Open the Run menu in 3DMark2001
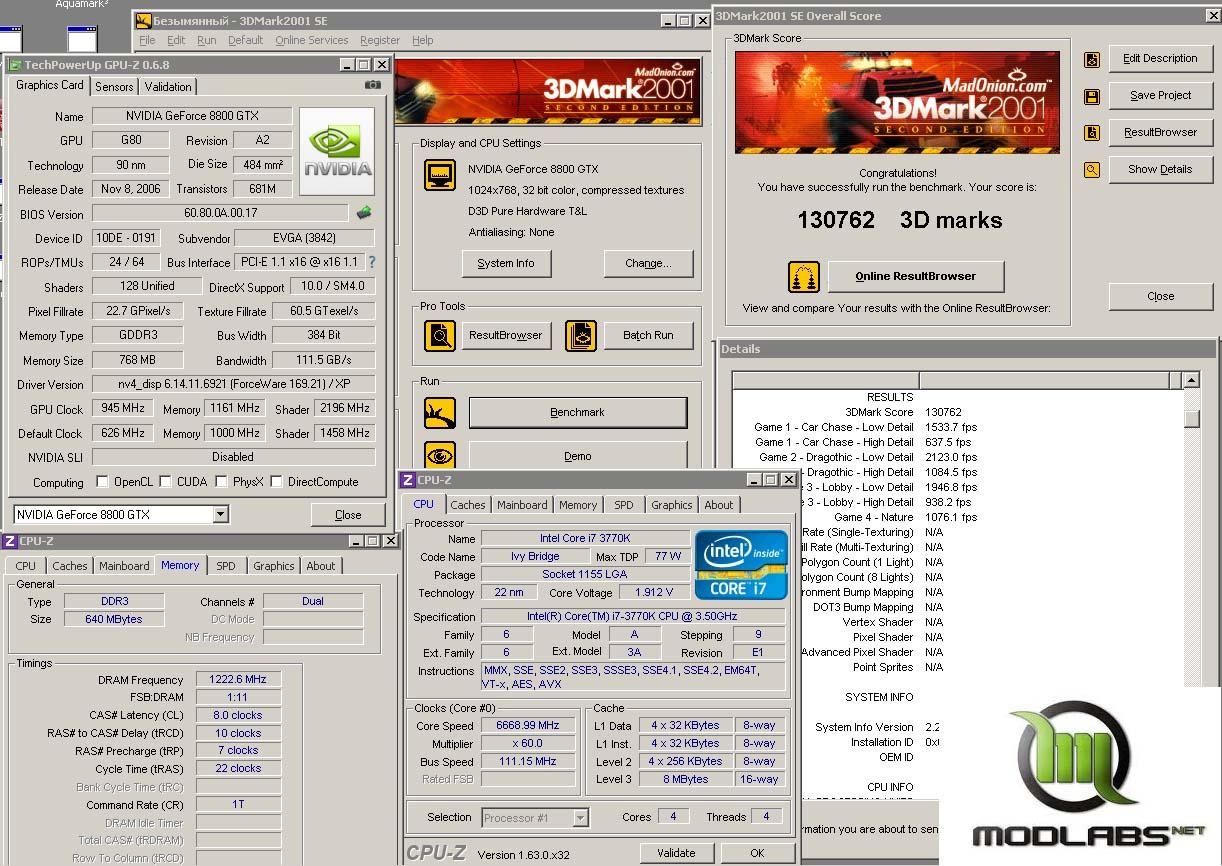This screenshot has width=1222, height=866. click(206, 40)
